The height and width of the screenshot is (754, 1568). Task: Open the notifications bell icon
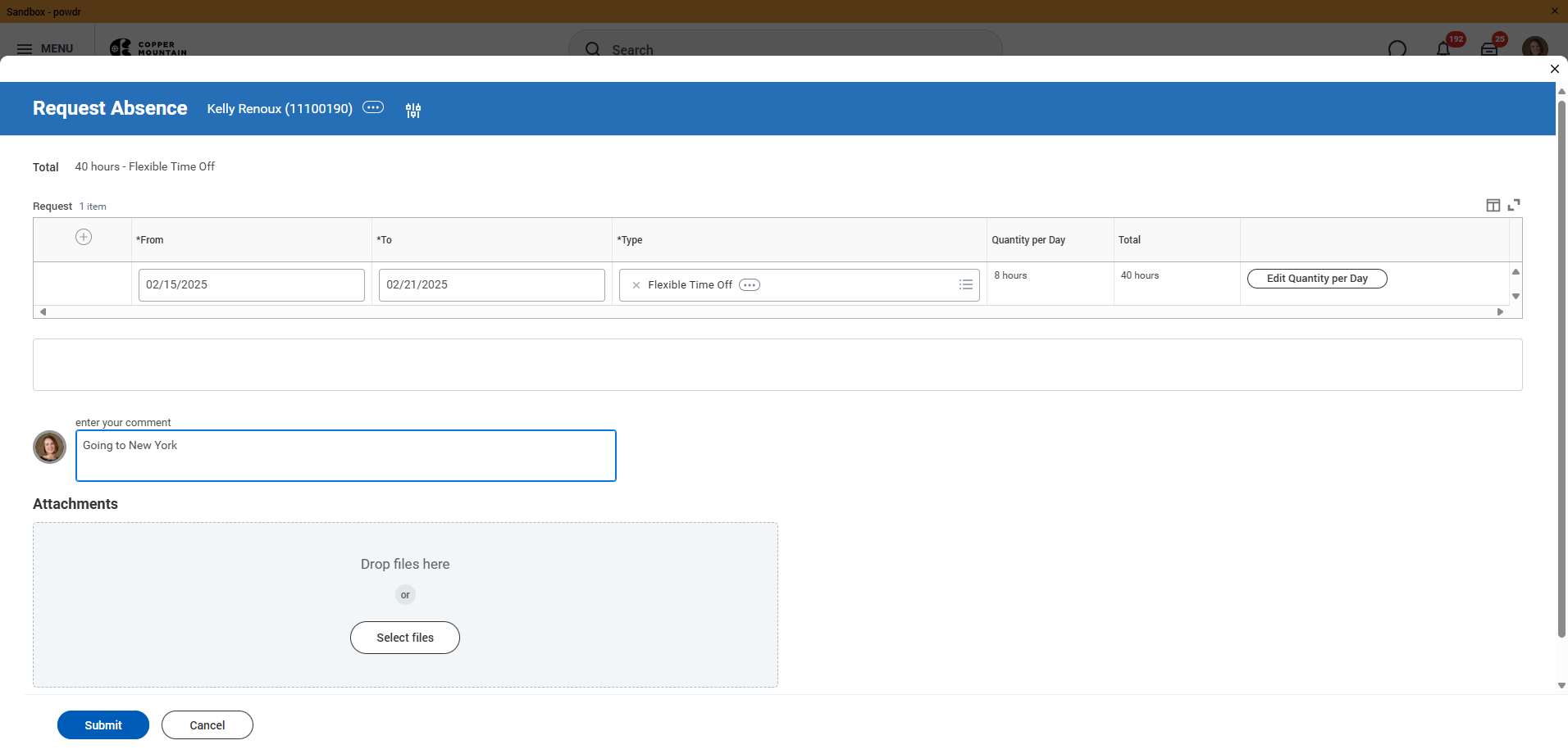(x=1443, y=49)
